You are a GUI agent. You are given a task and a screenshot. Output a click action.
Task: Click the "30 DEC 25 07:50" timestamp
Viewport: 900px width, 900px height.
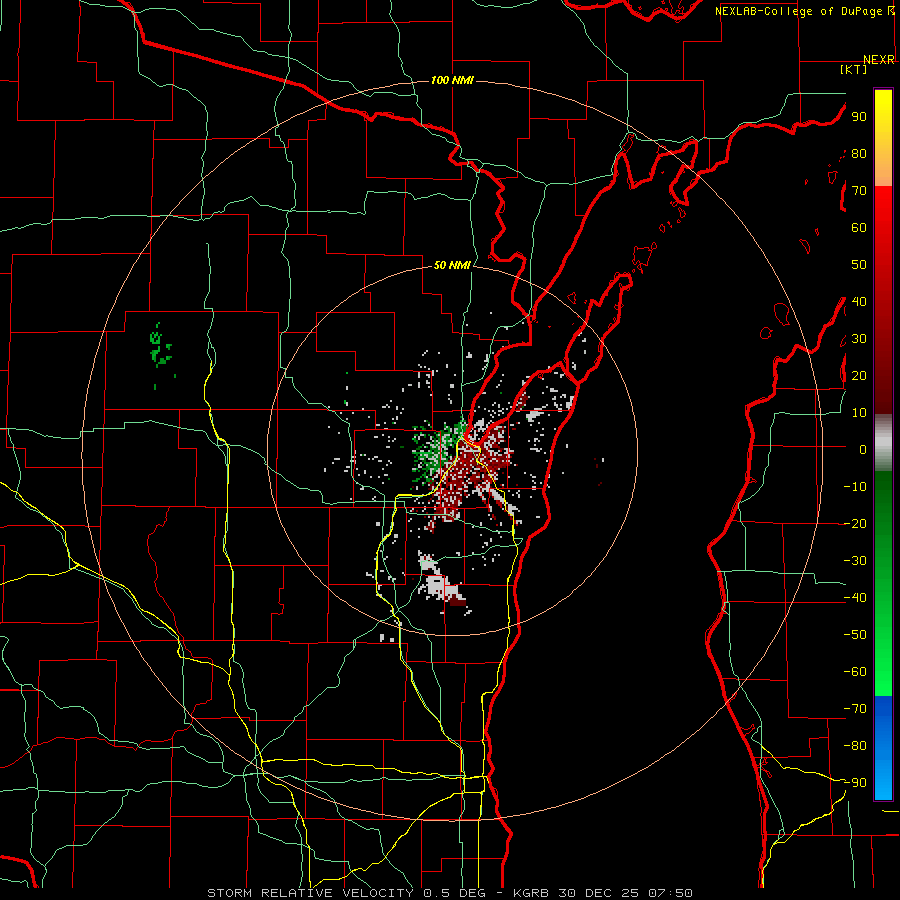[625, 893]
